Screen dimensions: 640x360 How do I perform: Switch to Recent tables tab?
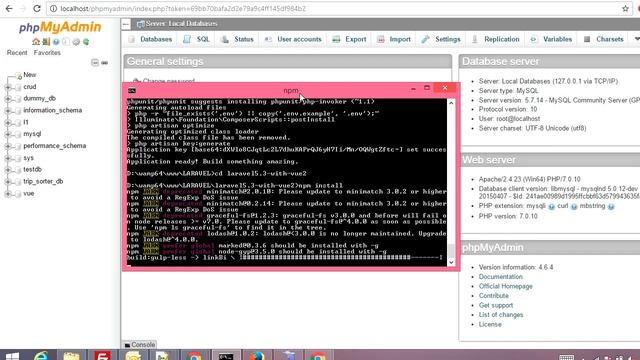[17, 53]
